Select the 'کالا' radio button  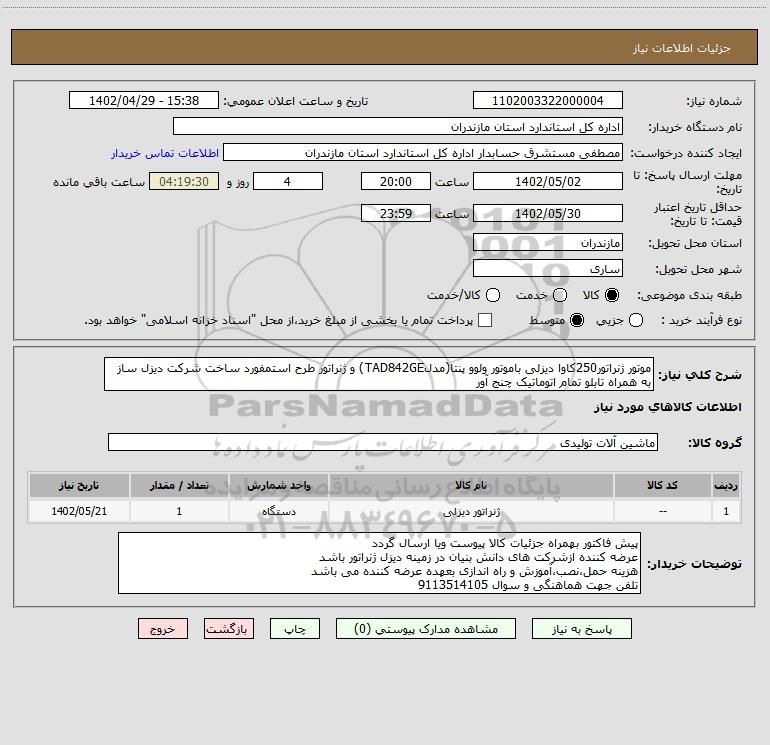(x=612, y=295)
